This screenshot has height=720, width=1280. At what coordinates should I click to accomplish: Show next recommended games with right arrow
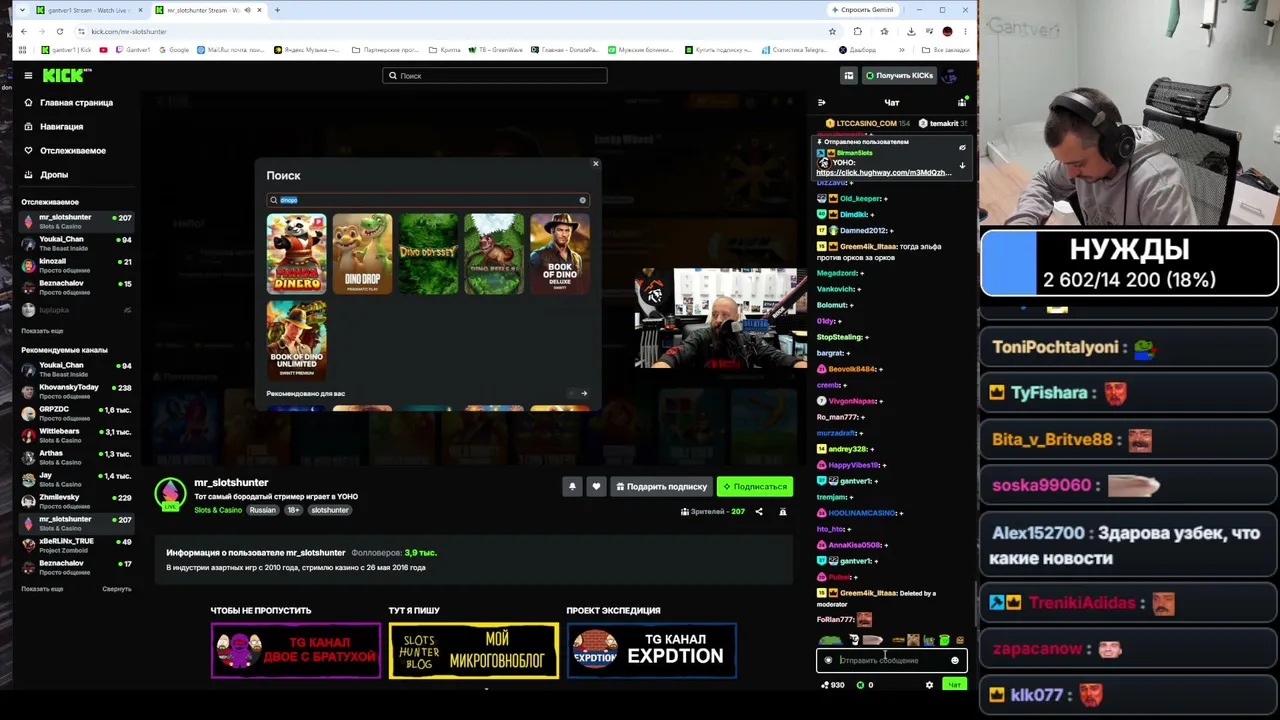coord(584,393)
